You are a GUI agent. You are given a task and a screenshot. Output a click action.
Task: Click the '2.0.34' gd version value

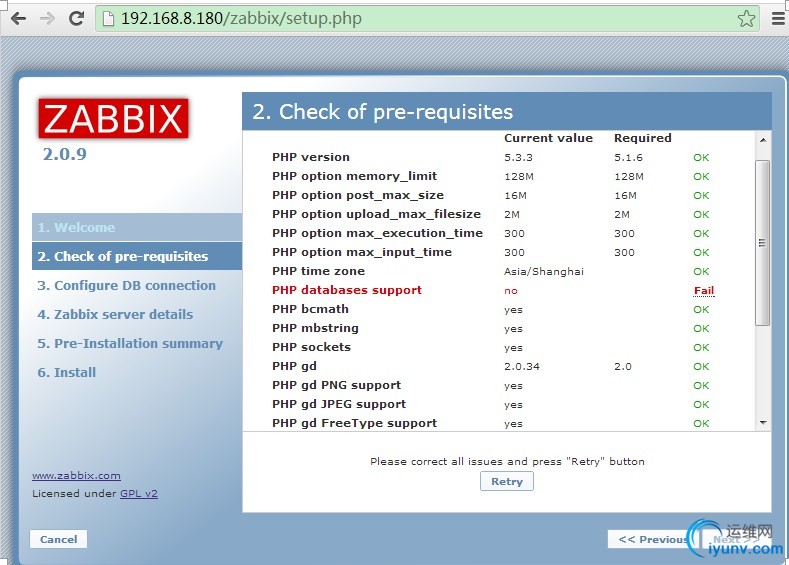522,366
